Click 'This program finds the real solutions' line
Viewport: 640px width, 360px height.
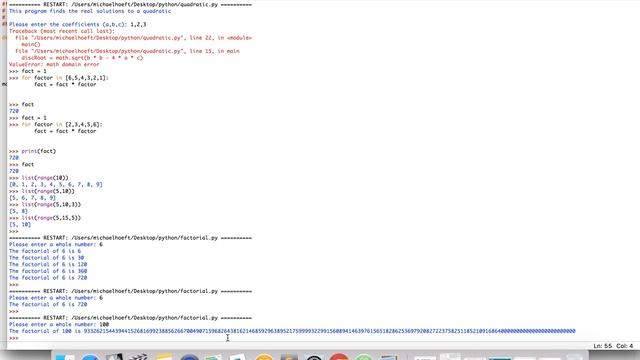pos(90,11)
